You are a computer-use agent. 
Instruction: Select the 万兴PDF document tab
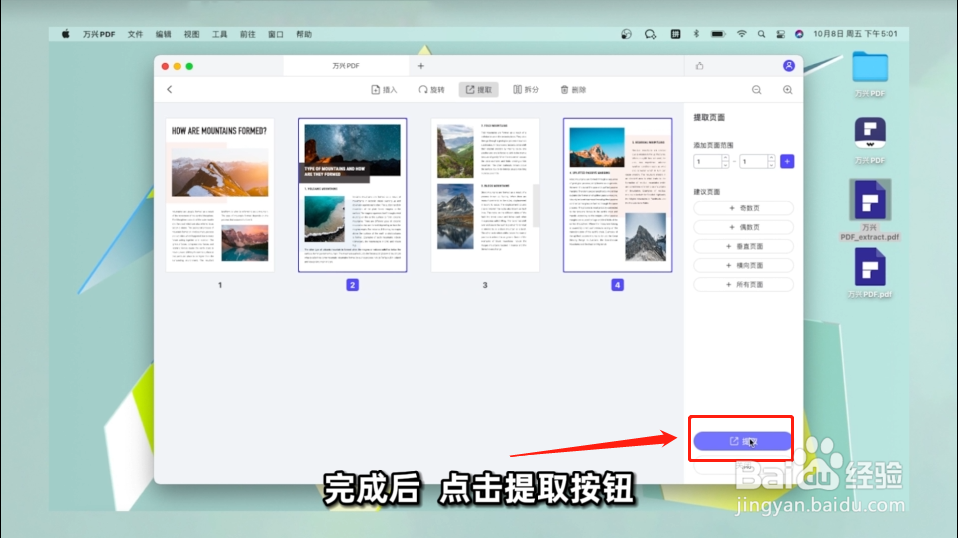click(346, 66)
